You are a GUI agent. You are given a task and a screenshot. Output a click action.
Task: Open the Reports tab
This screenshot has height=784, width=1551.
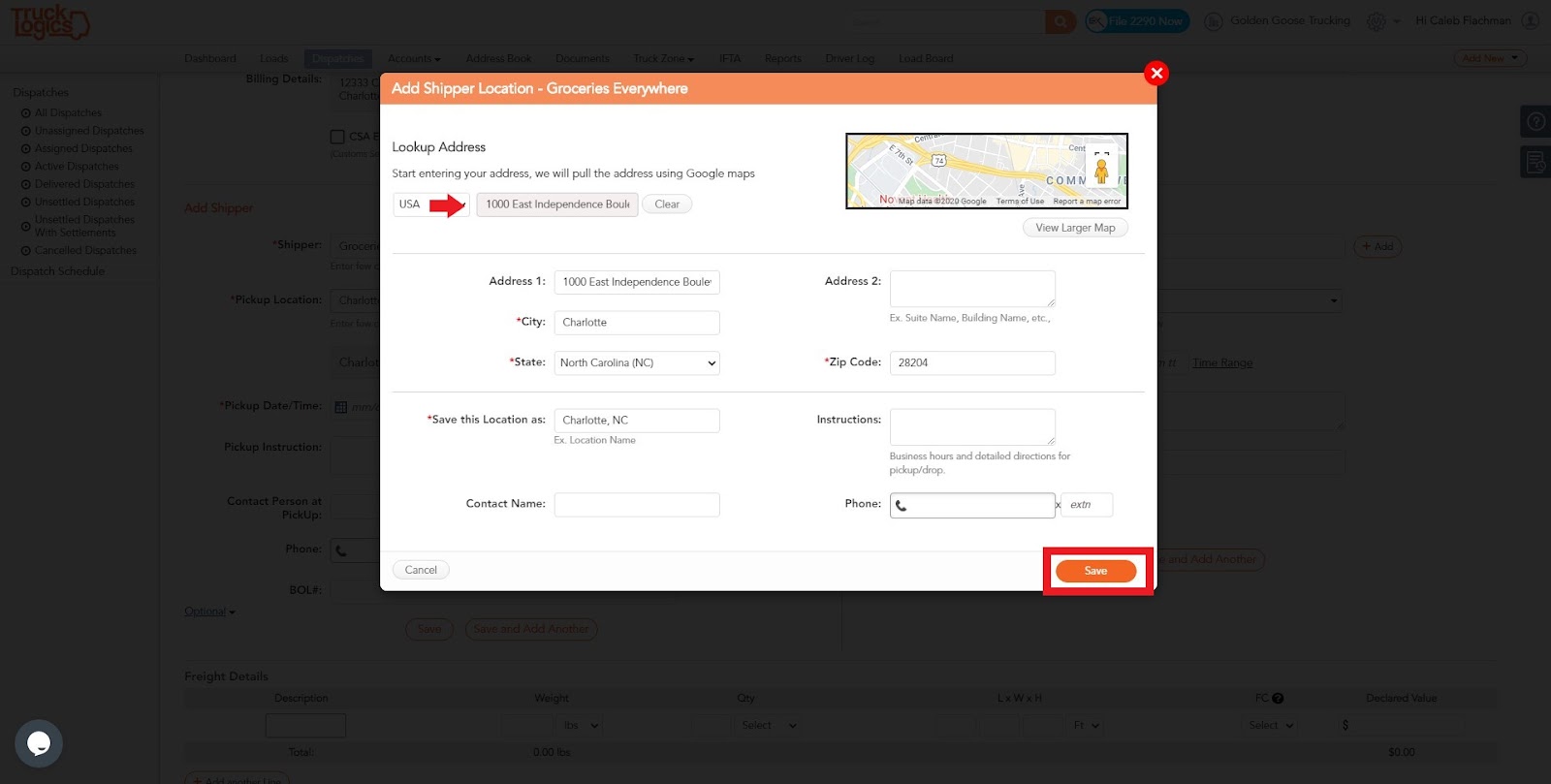[x=783, y=59]
